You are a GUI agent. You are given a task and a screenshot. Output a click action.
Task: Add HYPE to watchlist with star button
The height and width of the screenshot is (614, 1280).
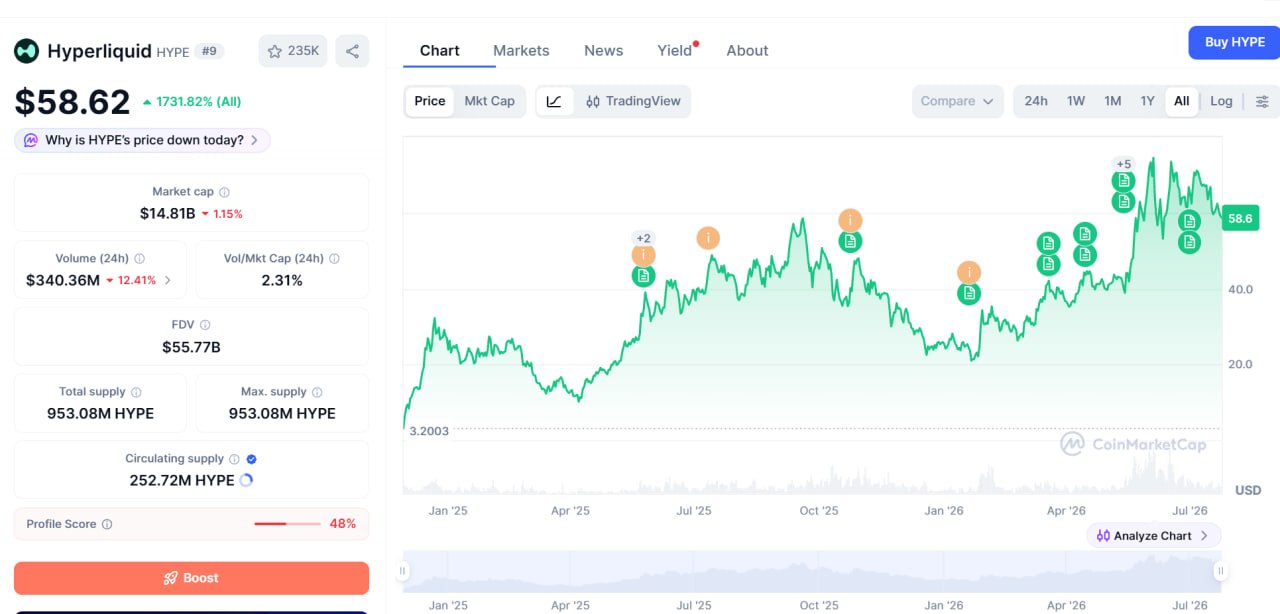click(293, 51)
